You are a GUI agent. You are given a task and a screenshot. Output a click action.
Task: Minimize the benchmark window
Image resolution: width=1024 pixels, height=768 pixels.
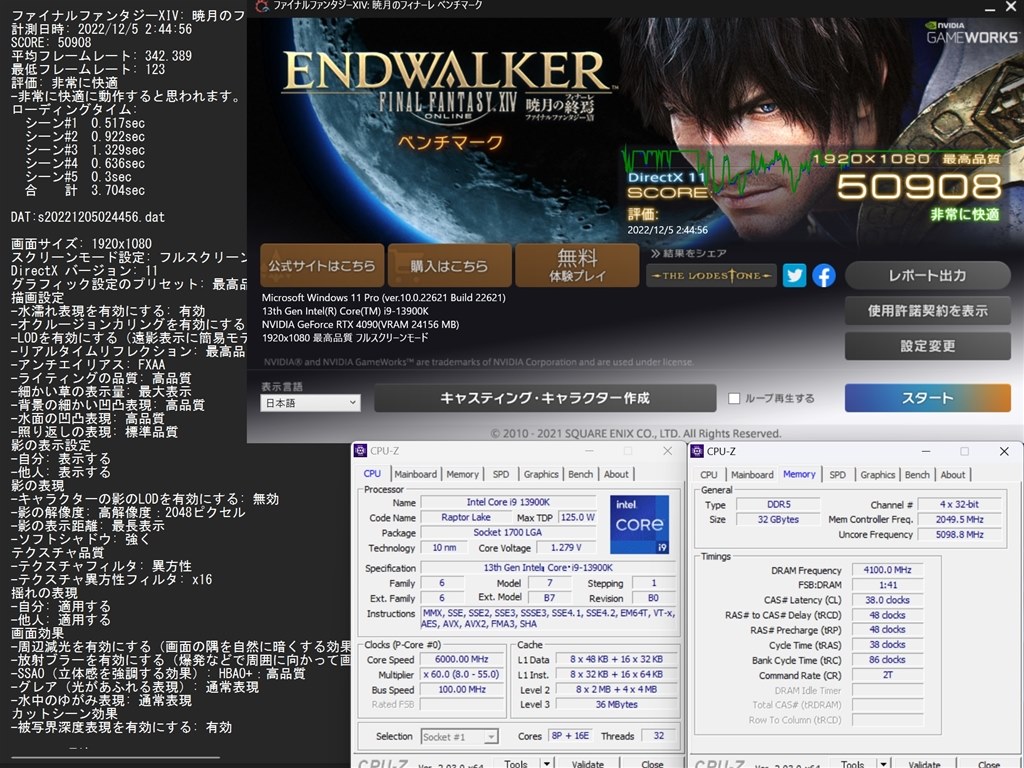coord(989,8)
